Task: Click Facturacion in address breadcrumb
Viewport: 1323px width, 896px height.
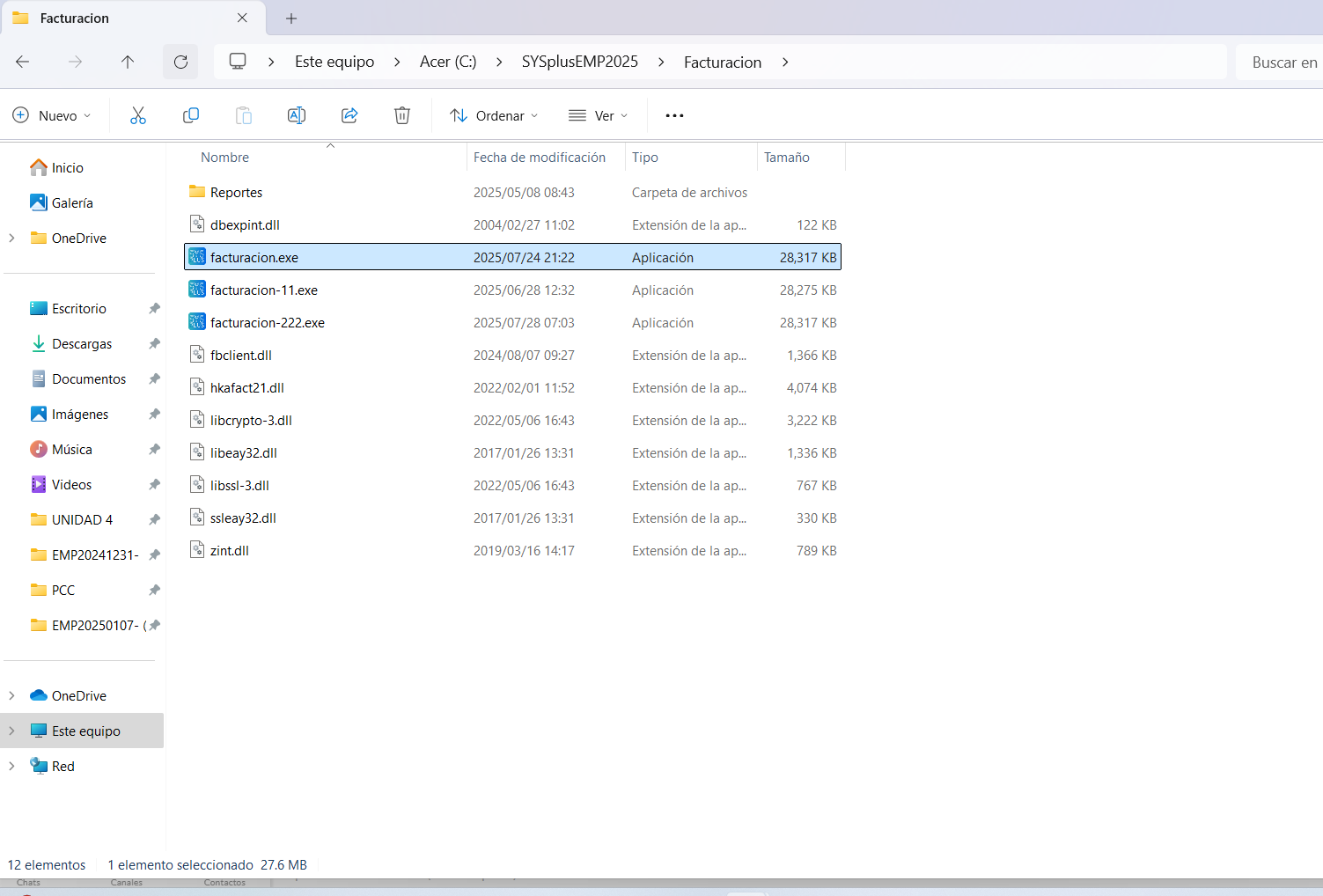Action: click(x=723, y=62)
